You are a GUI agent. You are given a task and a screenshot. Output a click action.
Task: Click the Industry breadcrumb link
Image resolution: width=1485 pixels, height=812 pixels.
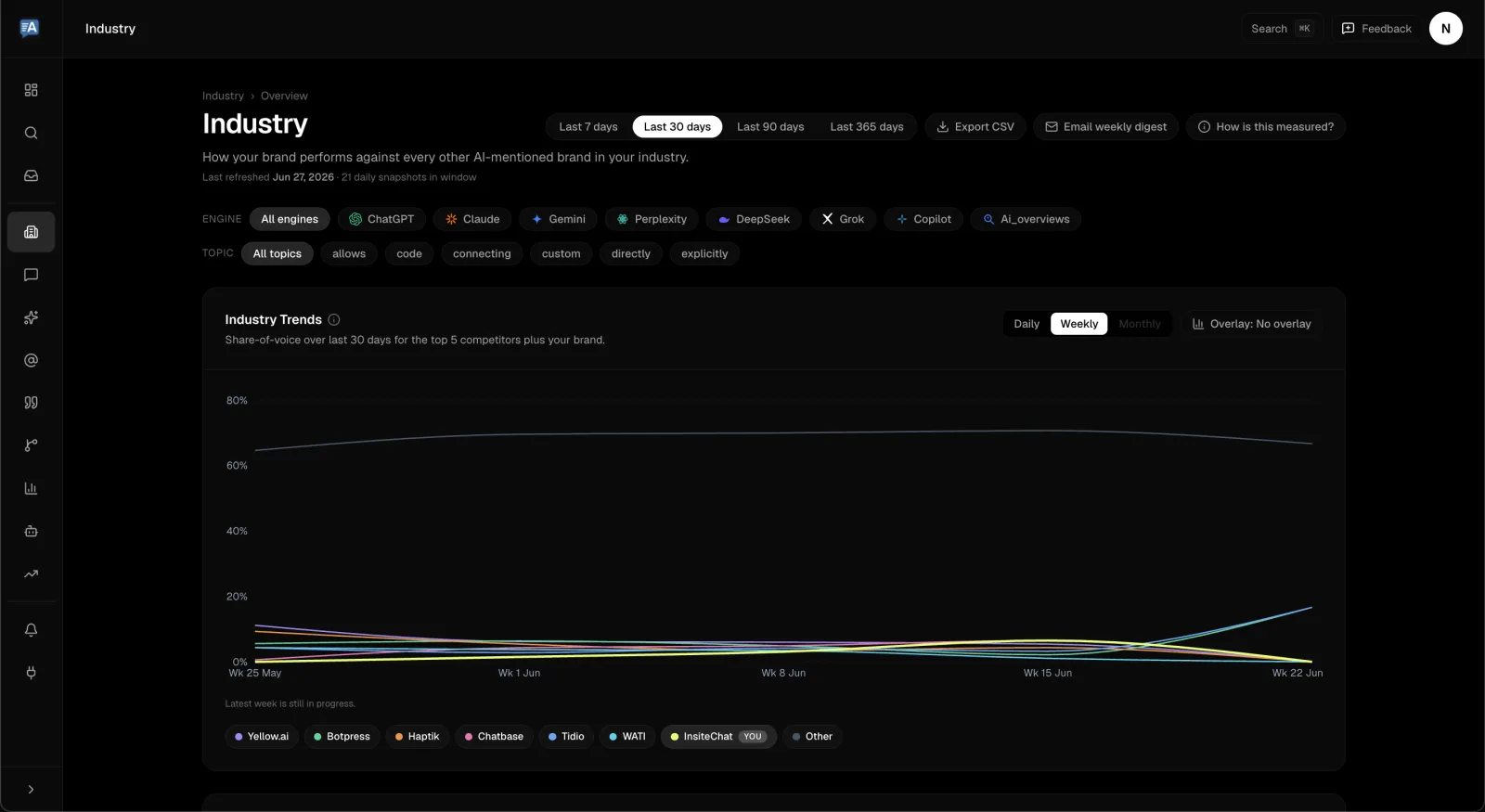pyautogui.click(x=223, y=96)
